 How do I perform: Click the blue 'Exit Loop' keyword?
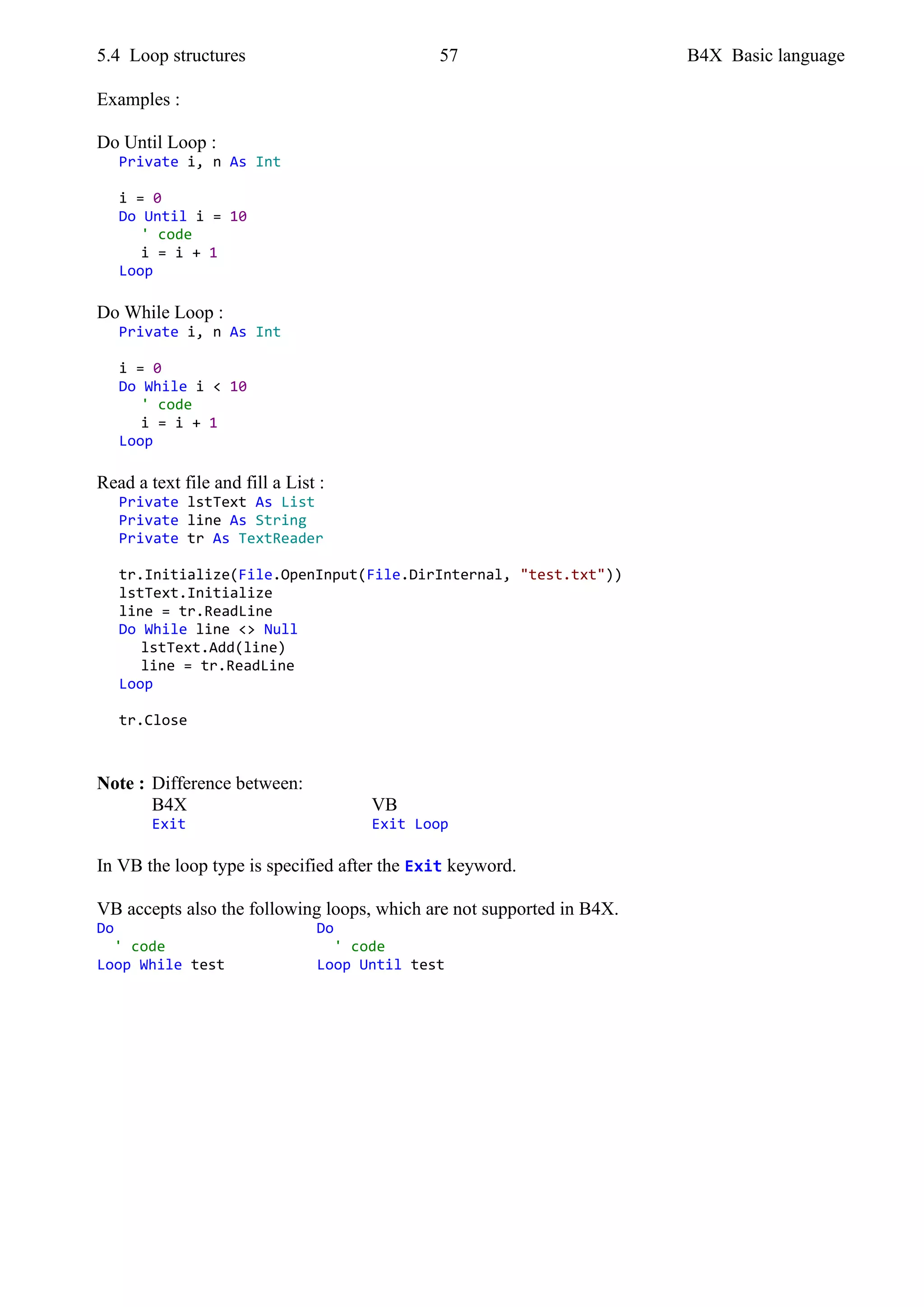pos(410,824)
